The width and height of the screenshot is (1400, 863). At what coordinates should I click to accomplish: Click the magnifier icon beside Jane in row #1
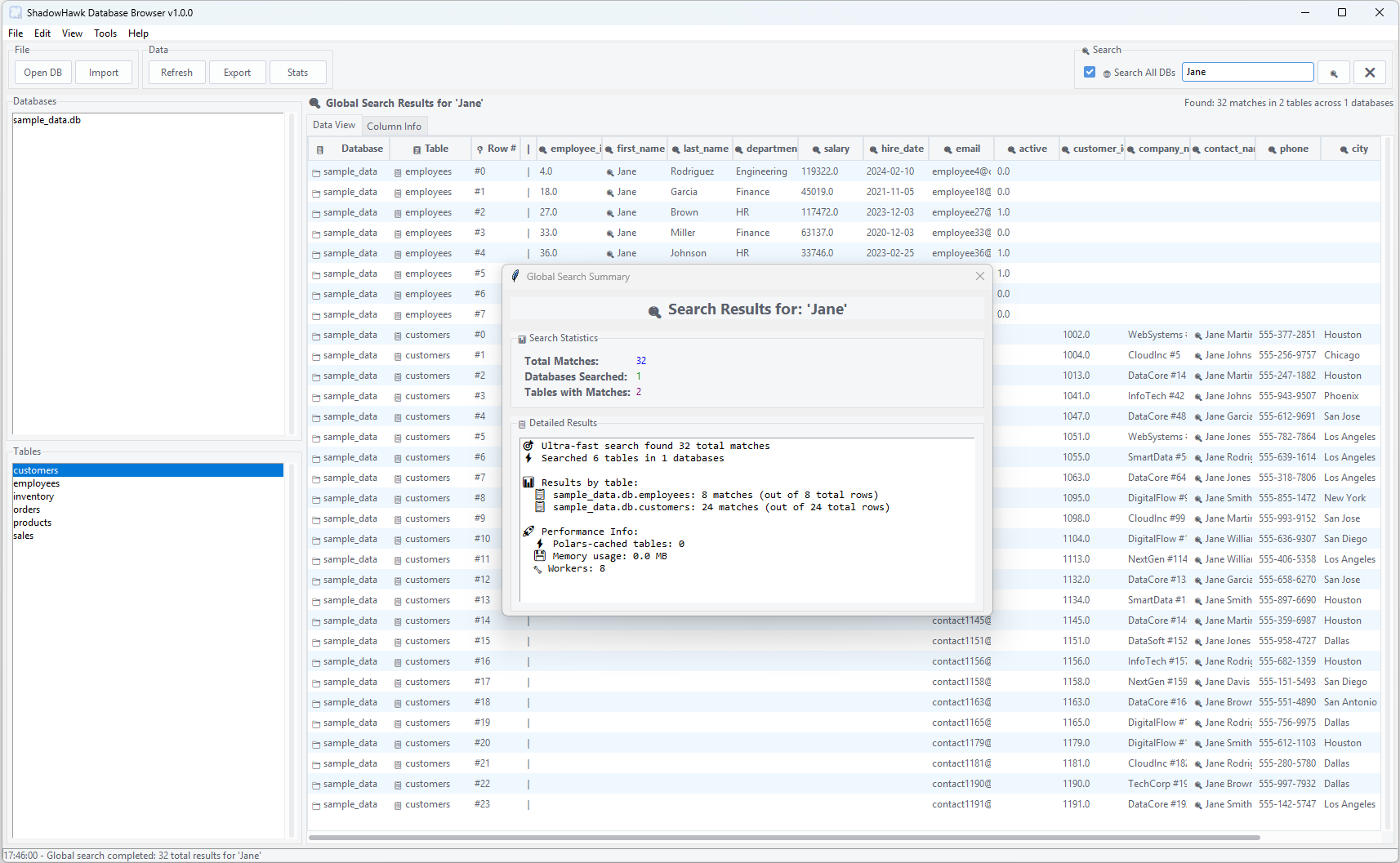coord(610,193)
